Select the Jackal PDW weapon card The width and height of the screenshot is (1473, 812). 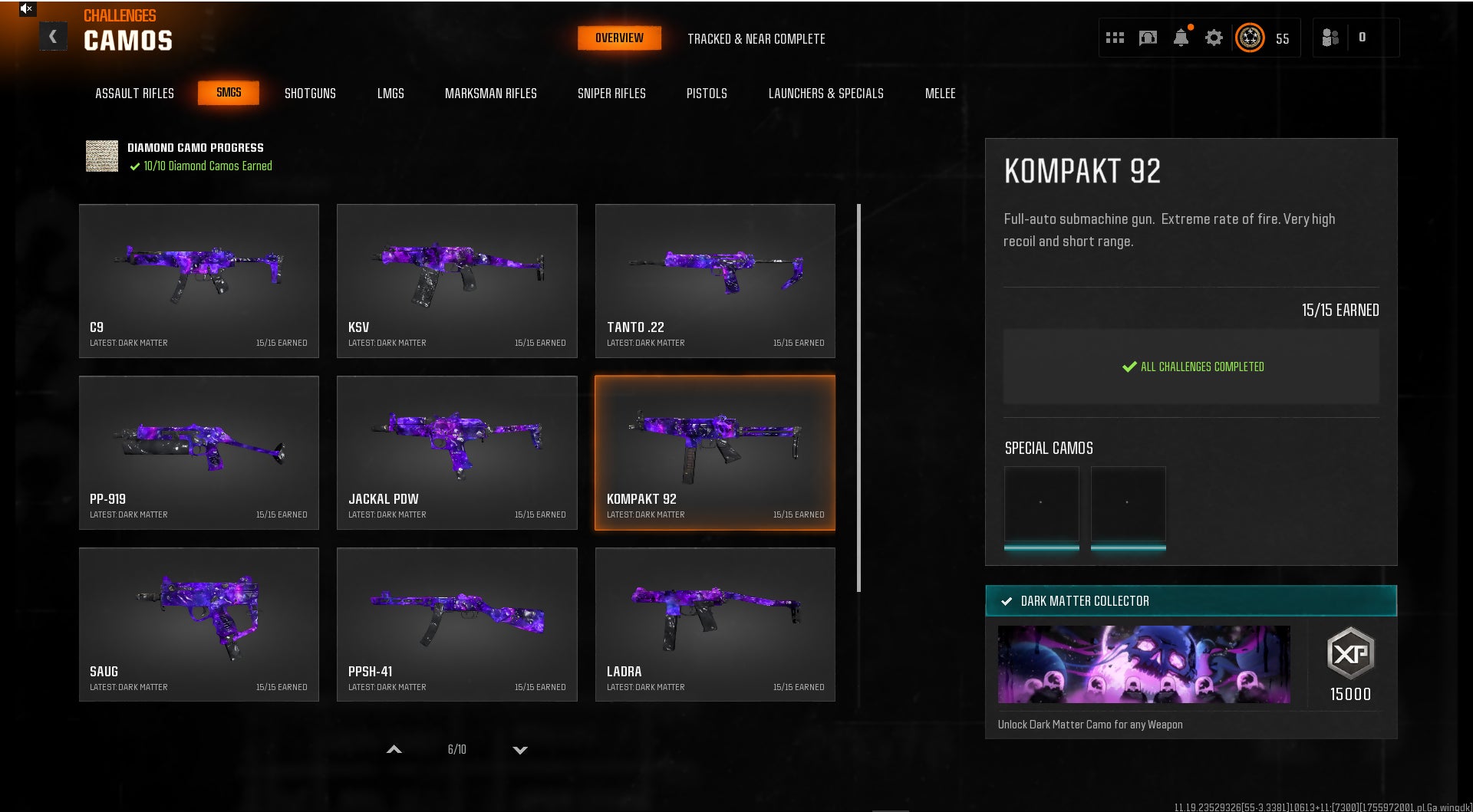click(x=456, y=452)
